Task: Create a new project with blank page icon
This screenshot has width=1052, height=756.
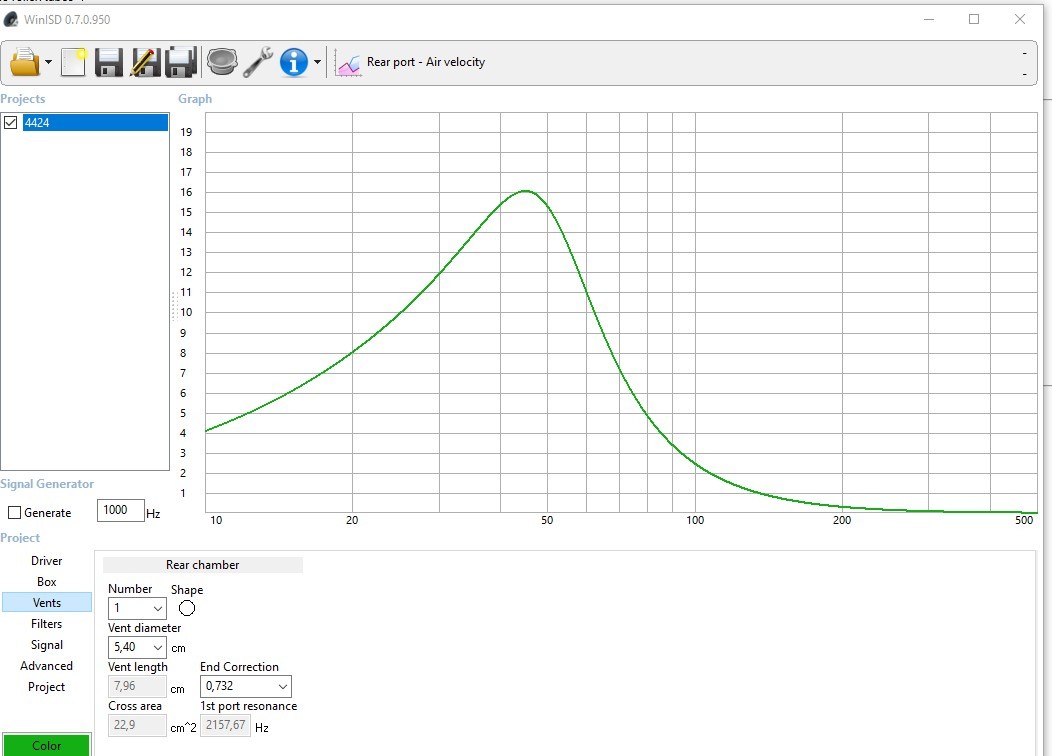Action: coord(74,62)
